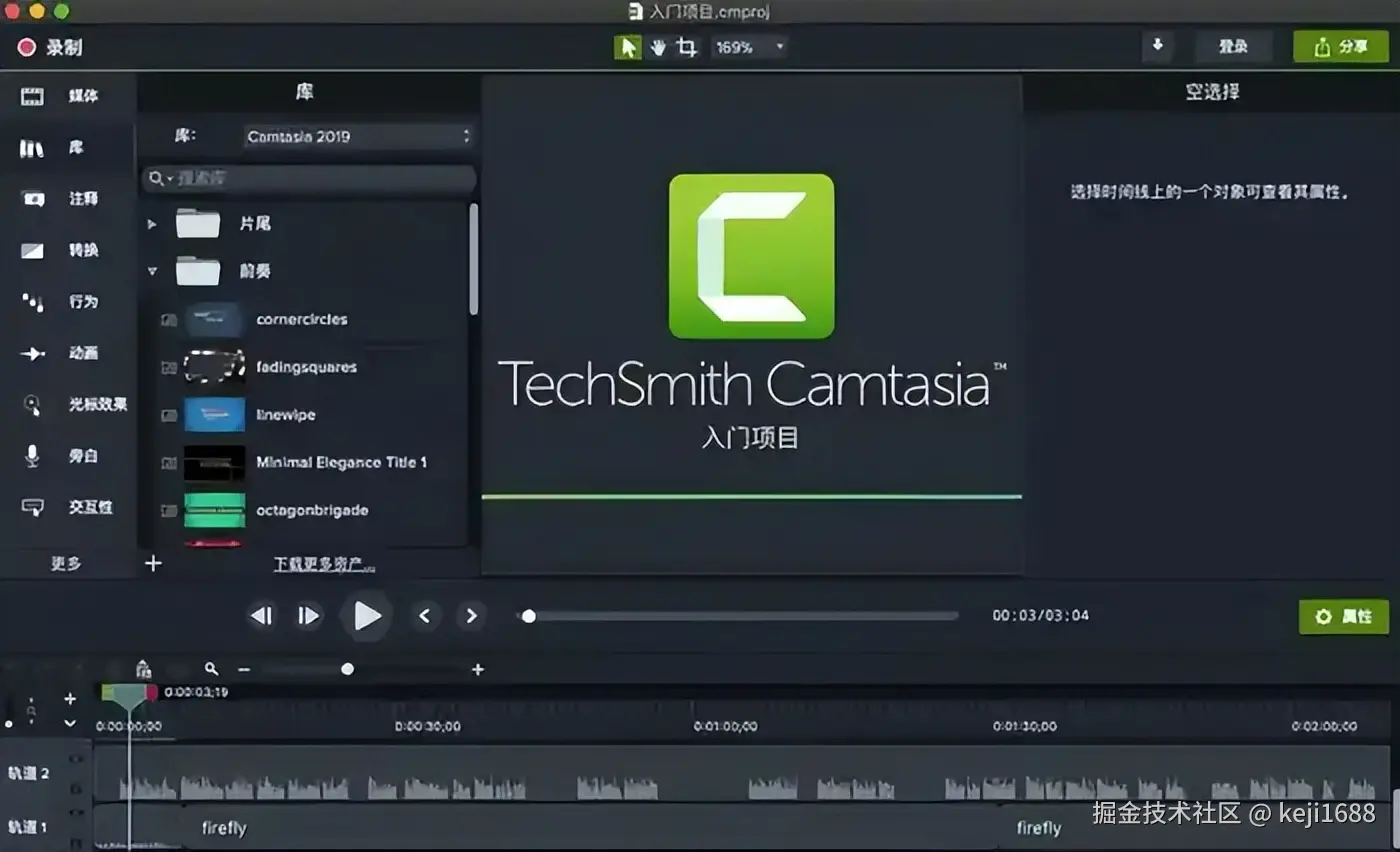Click the add track plus button
This screenshot has height=852, width=1400.
tap(70, 699)
